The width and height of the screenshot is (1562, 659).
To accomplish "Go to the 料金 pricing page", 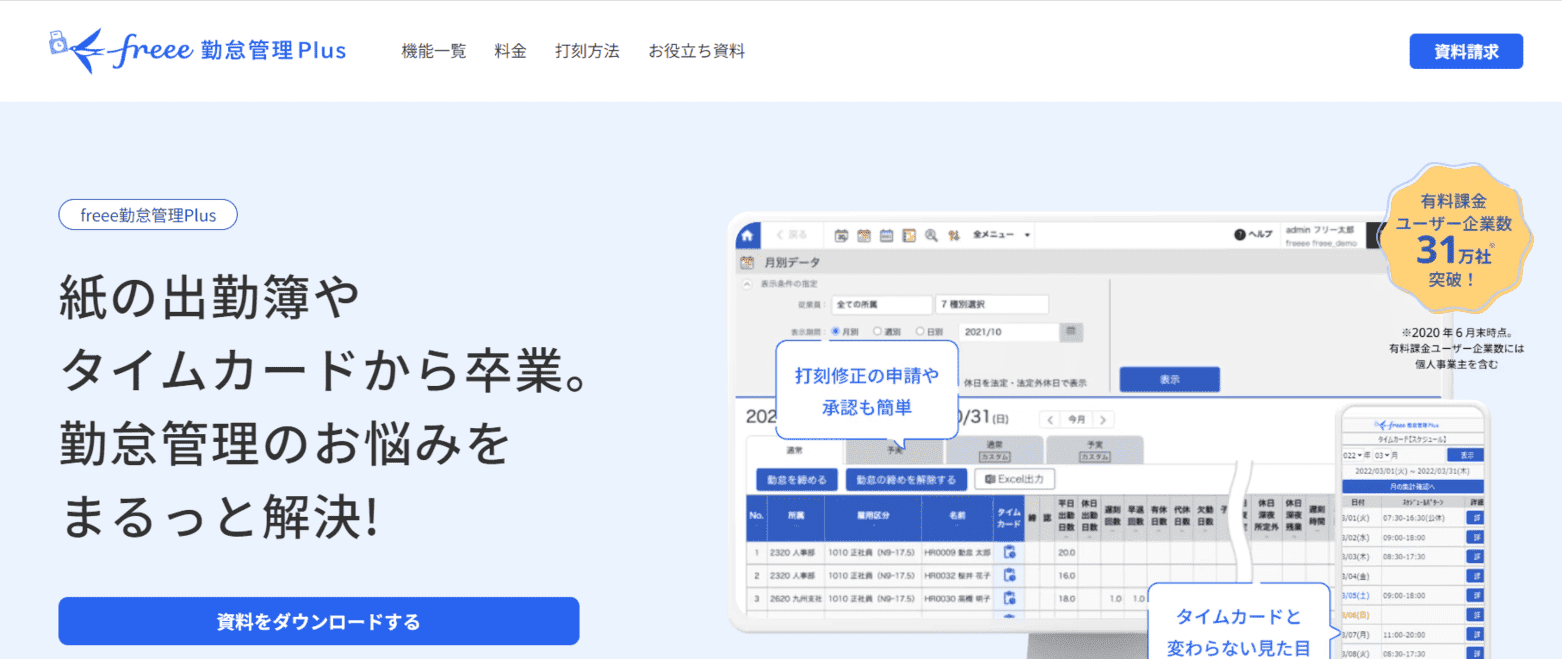I will pyautogui.click(x=510, y=51).
